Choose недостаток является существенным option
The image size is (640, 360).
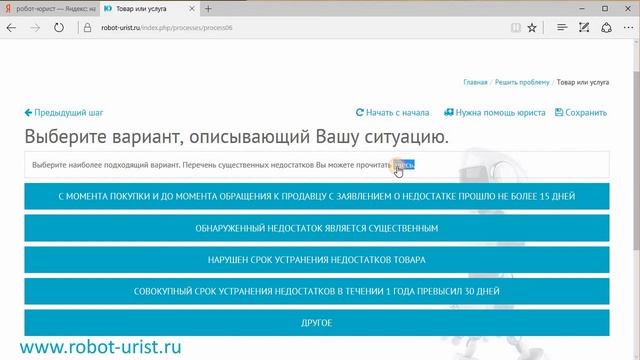click(x=317, y=228)
